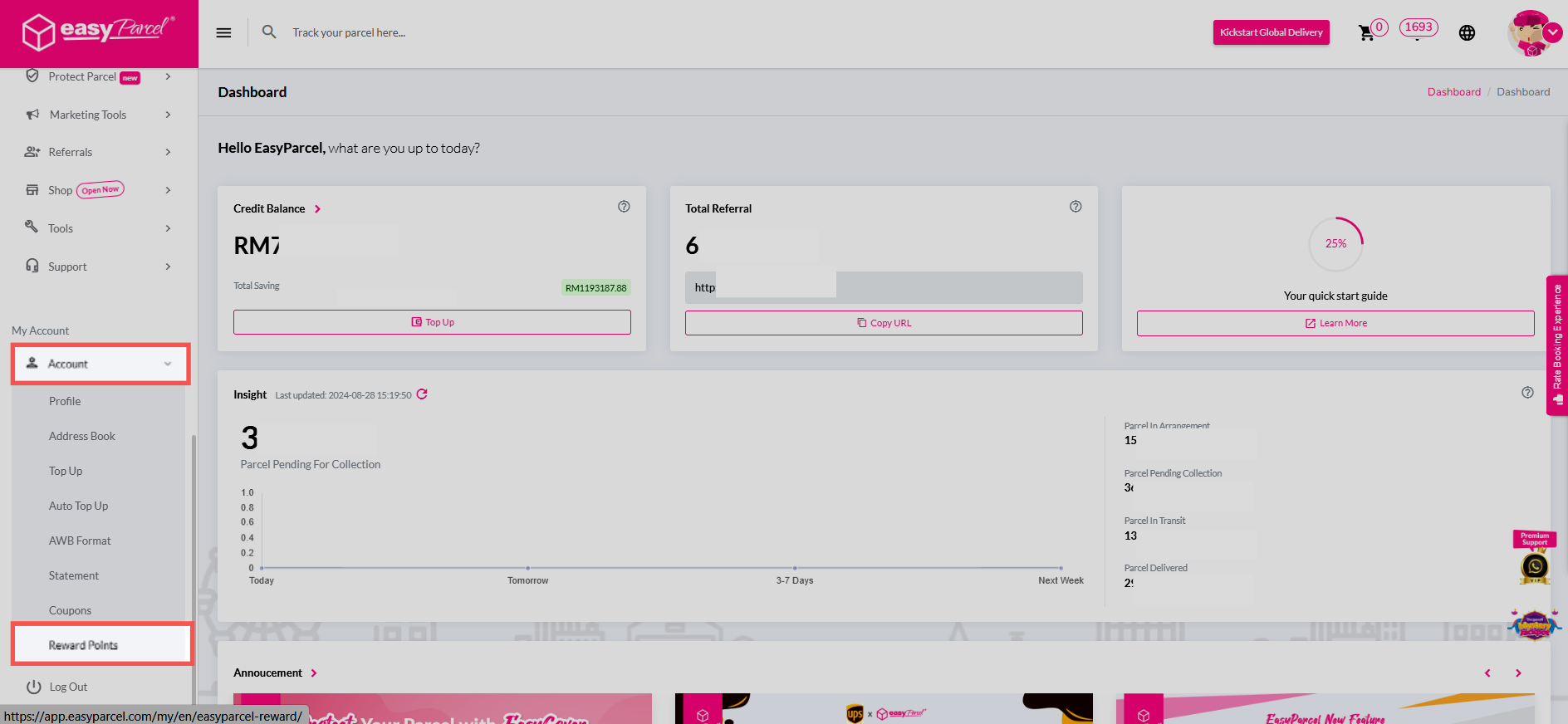The width and height of the screenshot is (1568, 724).
Task: Focus the Track your parcel search field
Action: coord(349,32)
